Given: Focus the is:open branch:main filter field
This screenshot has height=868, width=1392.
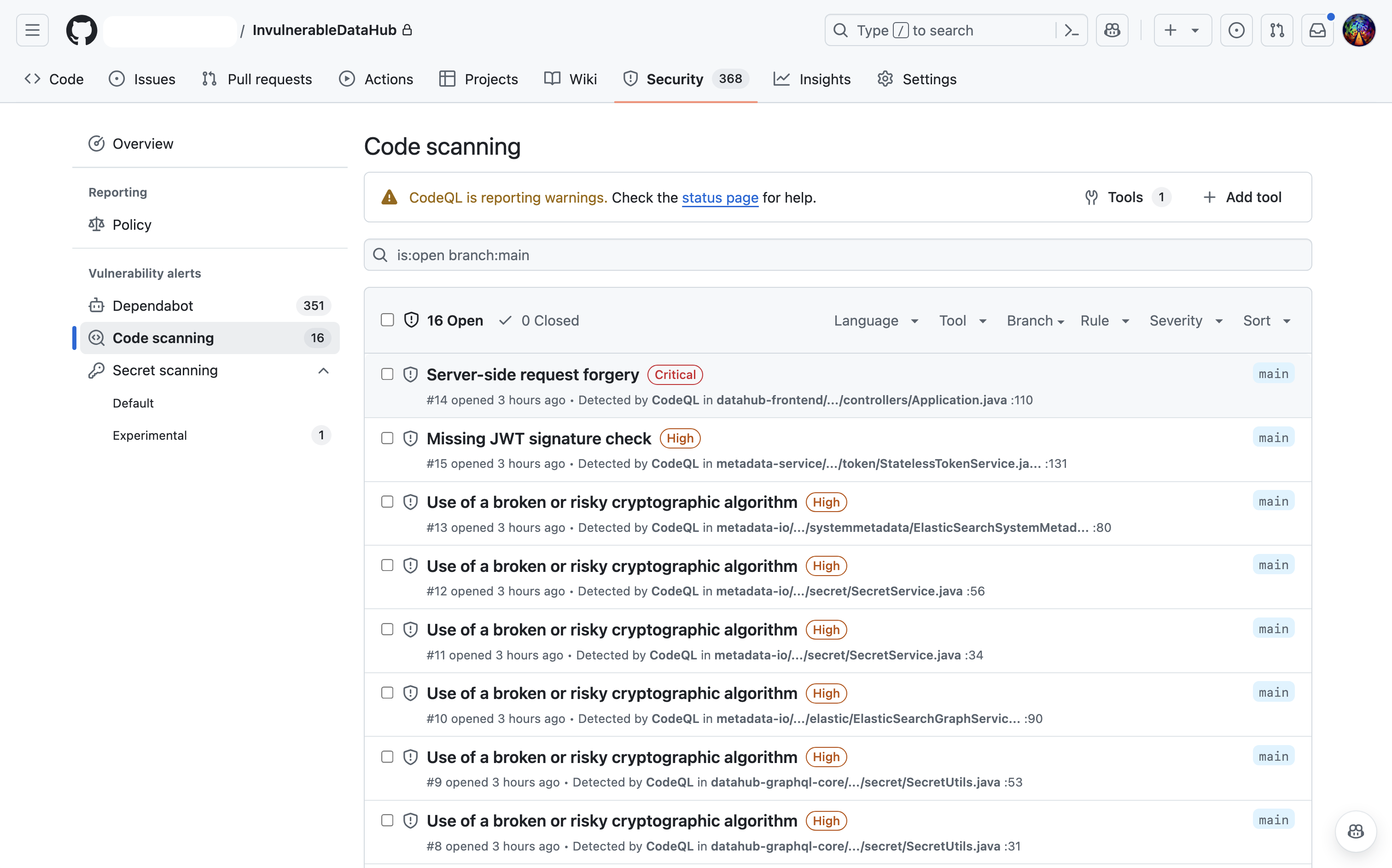Looking at the screenshot, I should [838, 255].
